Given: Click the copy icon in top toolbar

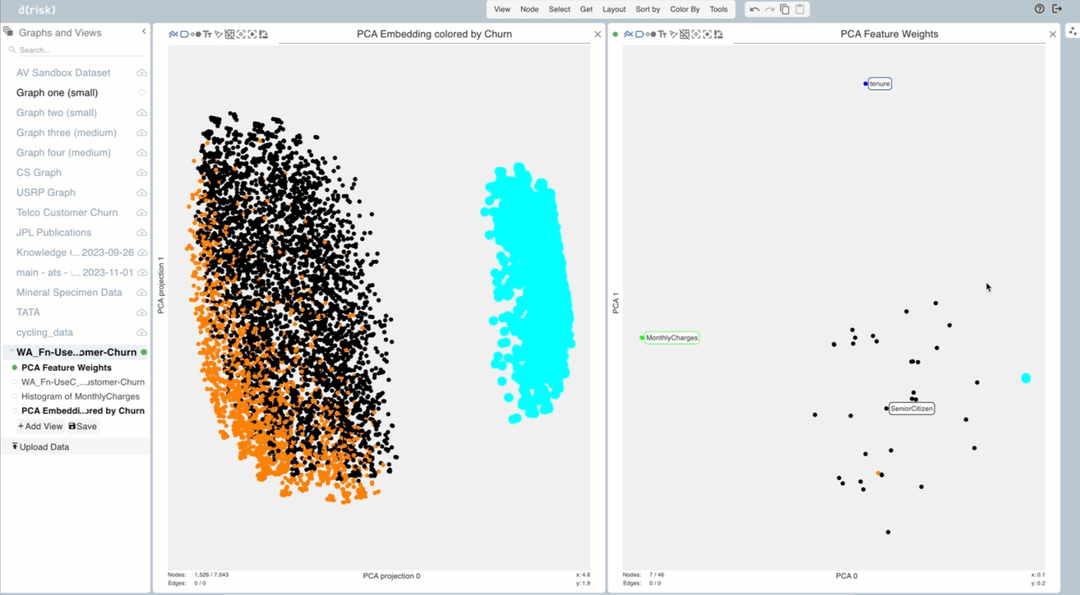Looking at the screenshot, I should pyautogui.click(x=785, y=9).
